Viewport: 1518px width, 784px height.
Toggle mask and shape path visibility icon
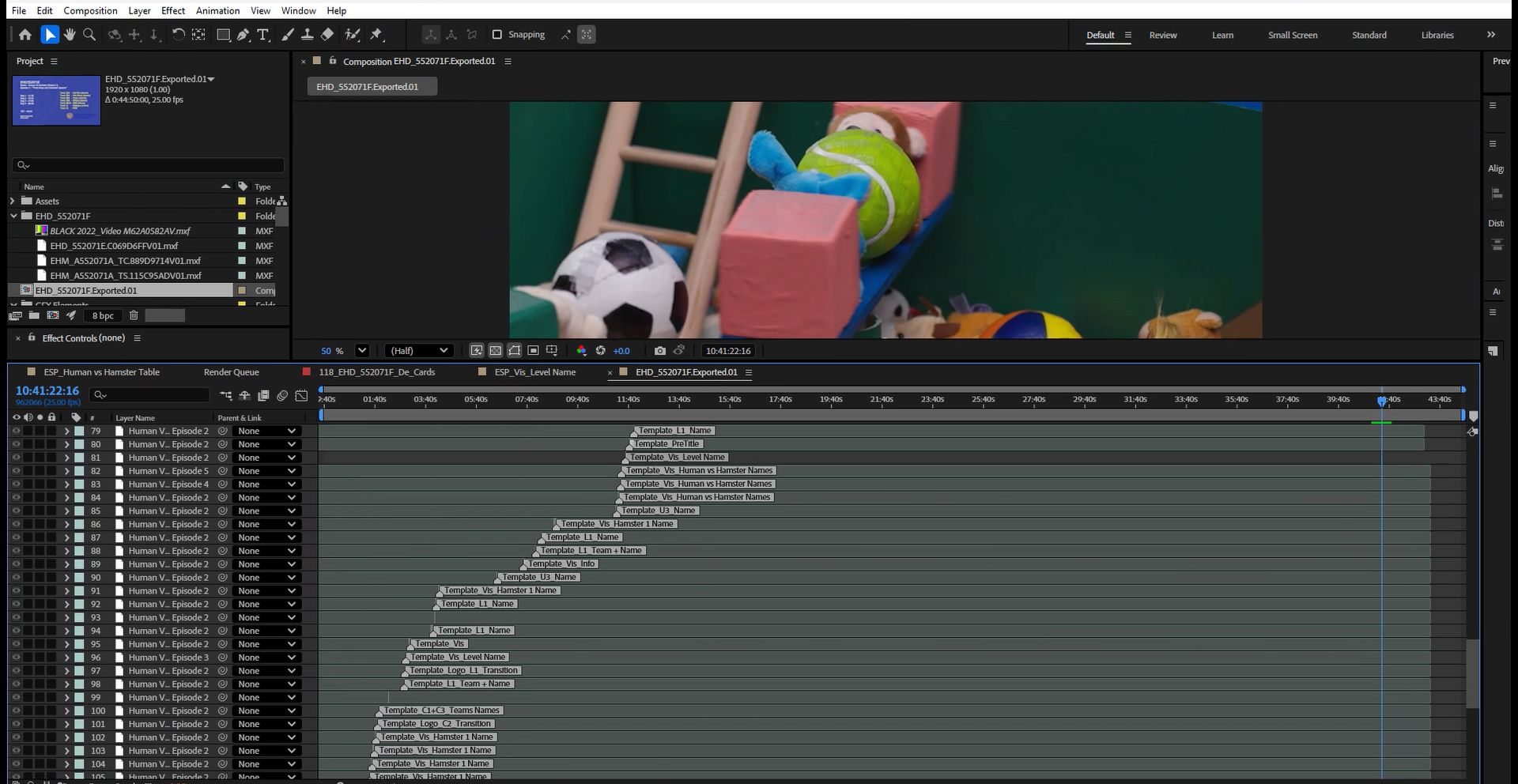515,351
